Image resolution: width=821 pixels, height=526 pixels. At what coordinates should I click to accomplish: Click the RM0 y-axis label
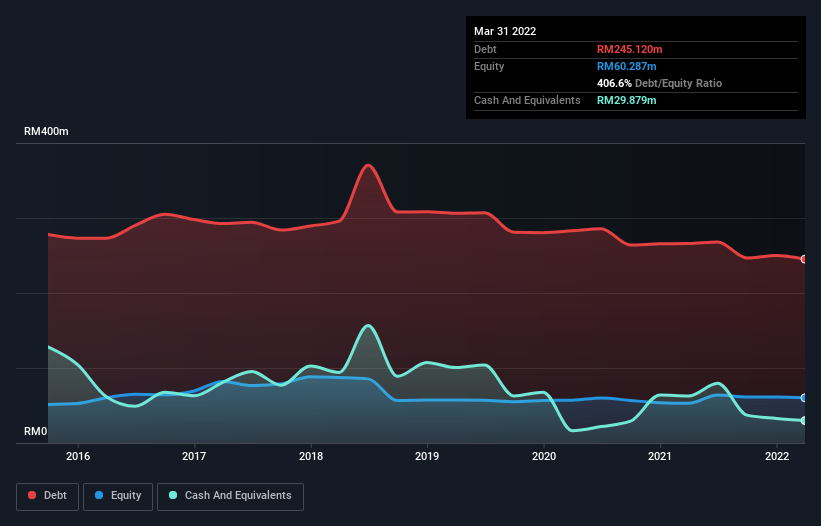(36, 431)
